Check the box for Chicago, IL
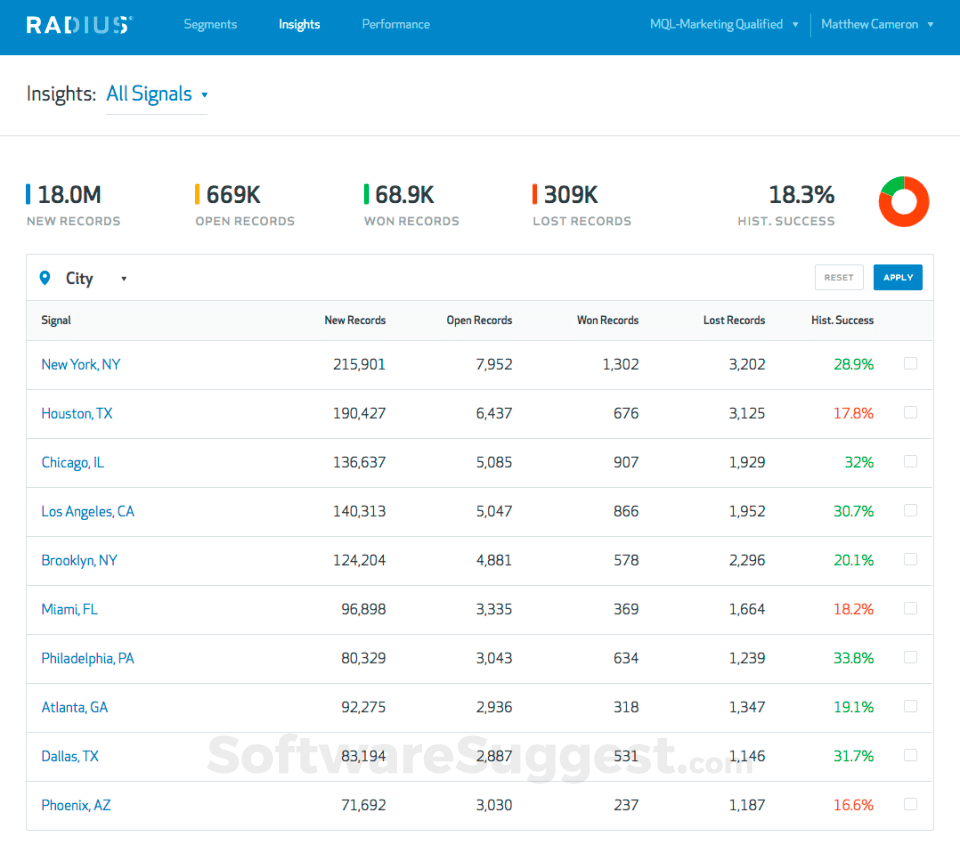Screen dimensions: 960x853 tap(910, 462)
